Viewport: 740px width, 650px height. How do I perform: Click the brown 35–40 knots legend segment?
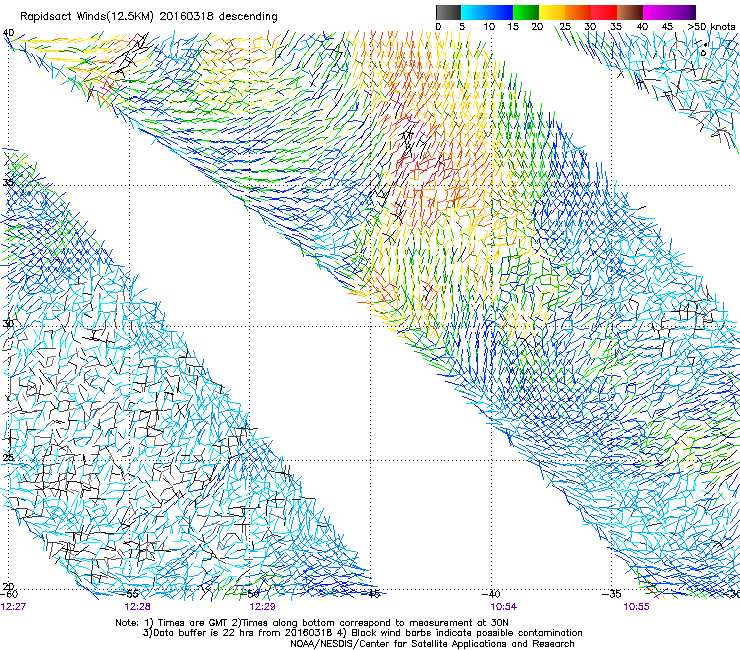tap(630, 12)
